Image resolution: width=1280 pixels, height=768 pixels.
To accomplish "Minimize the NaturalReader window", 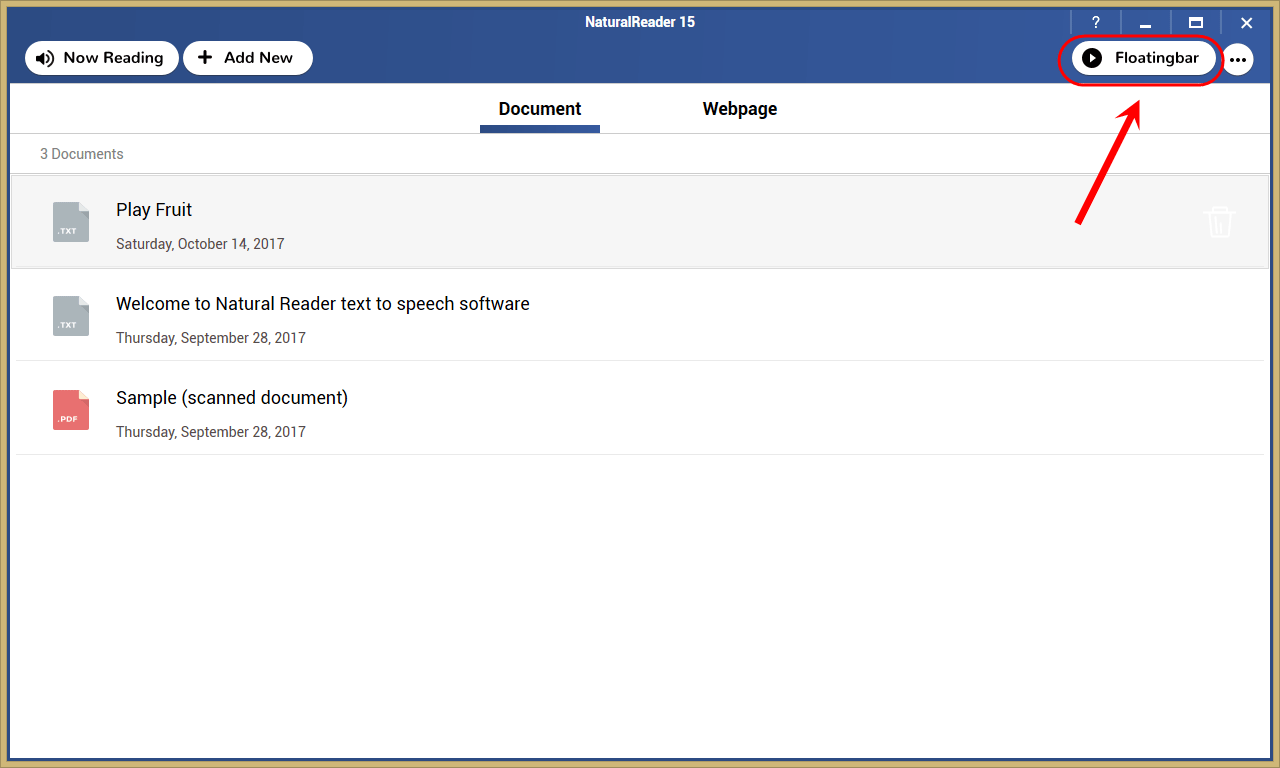I will [x=1146, y=23].
